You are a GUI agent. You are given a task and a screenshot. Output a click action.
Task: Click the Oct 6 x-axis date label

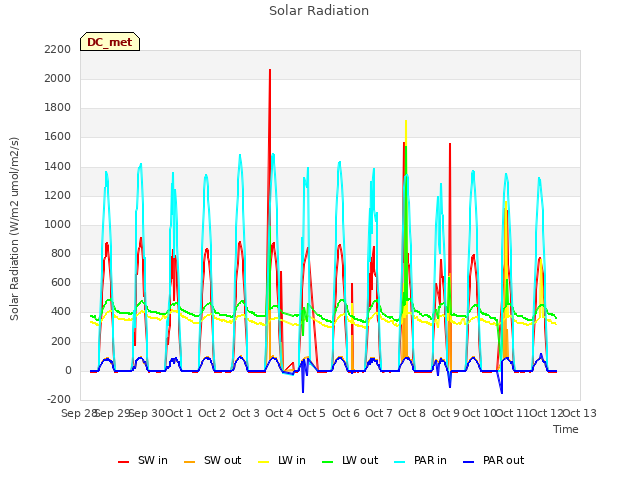click(346, 413)
